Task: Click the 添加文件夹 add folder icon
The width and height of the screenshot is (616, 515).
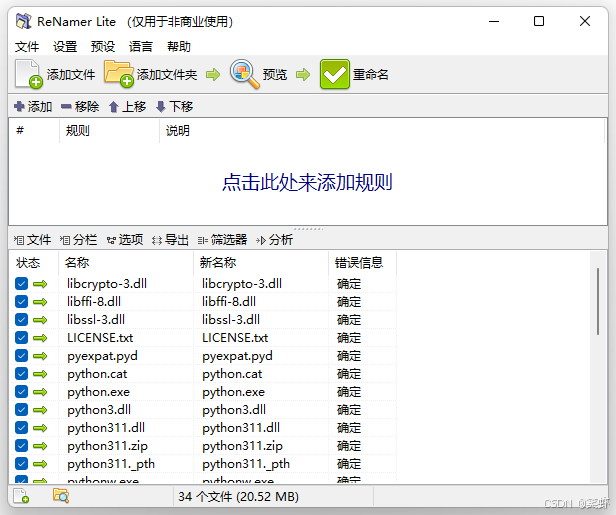Action: (x=119, y=73)
